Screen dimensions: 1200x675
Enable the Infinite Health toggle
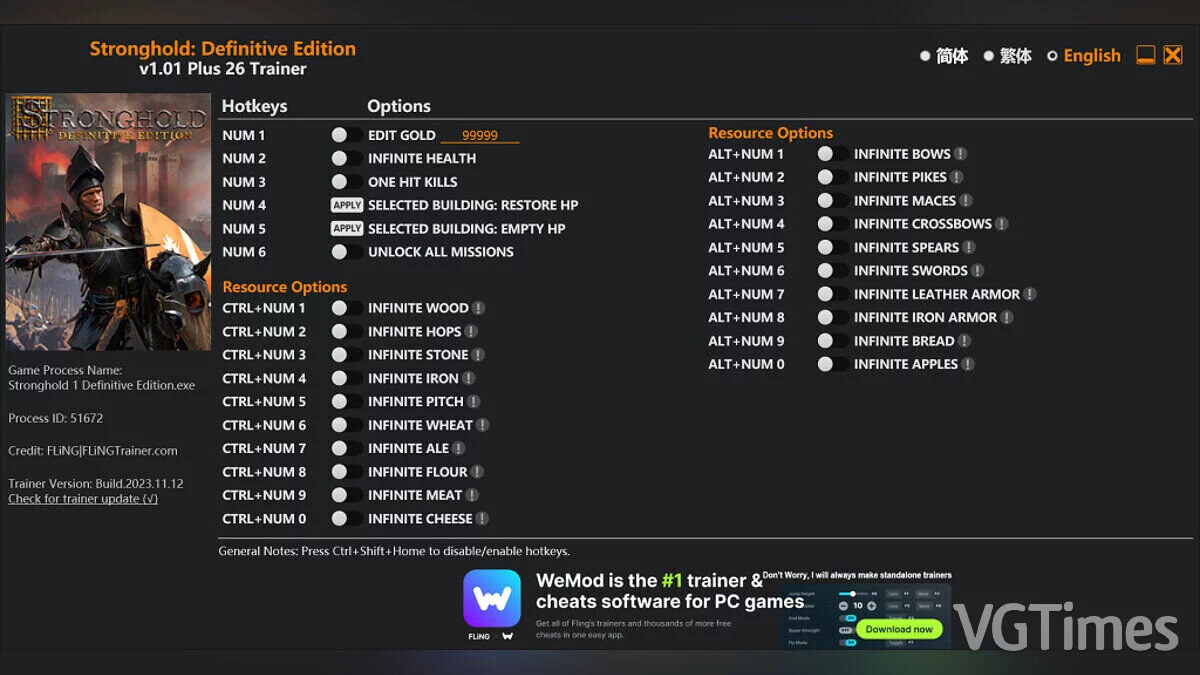coord(346,158)
